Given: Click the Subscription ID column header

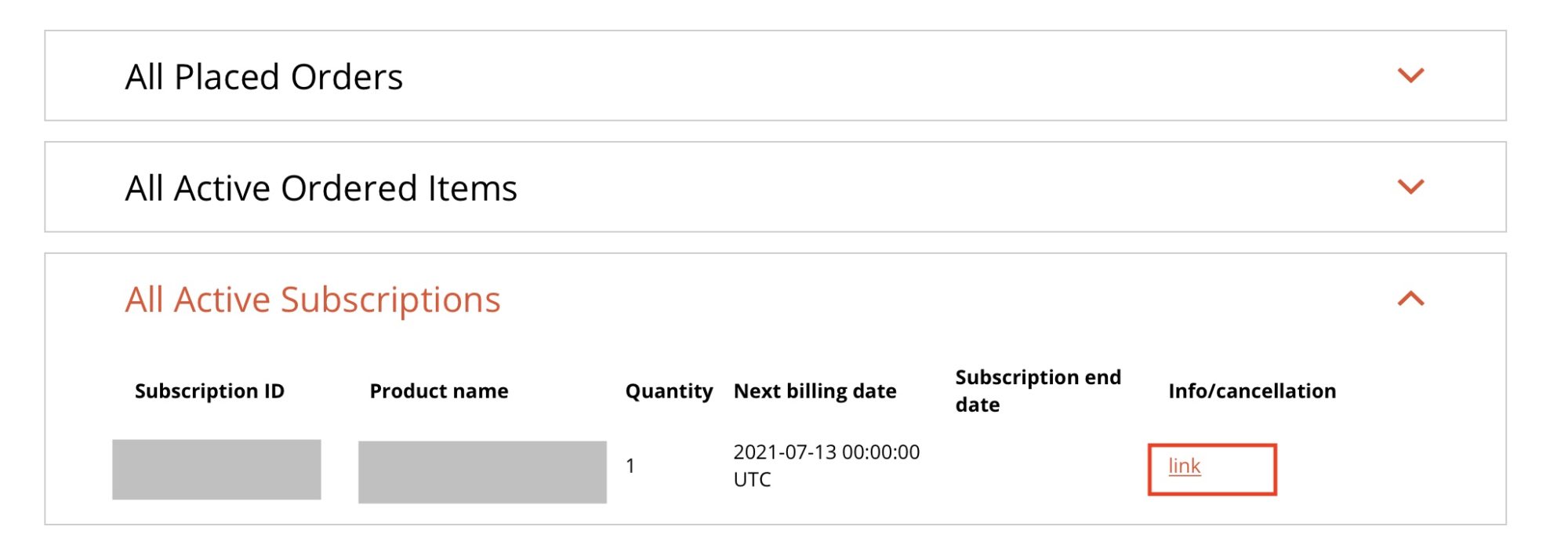Looking at the screenshot, I should coord(209,390).
